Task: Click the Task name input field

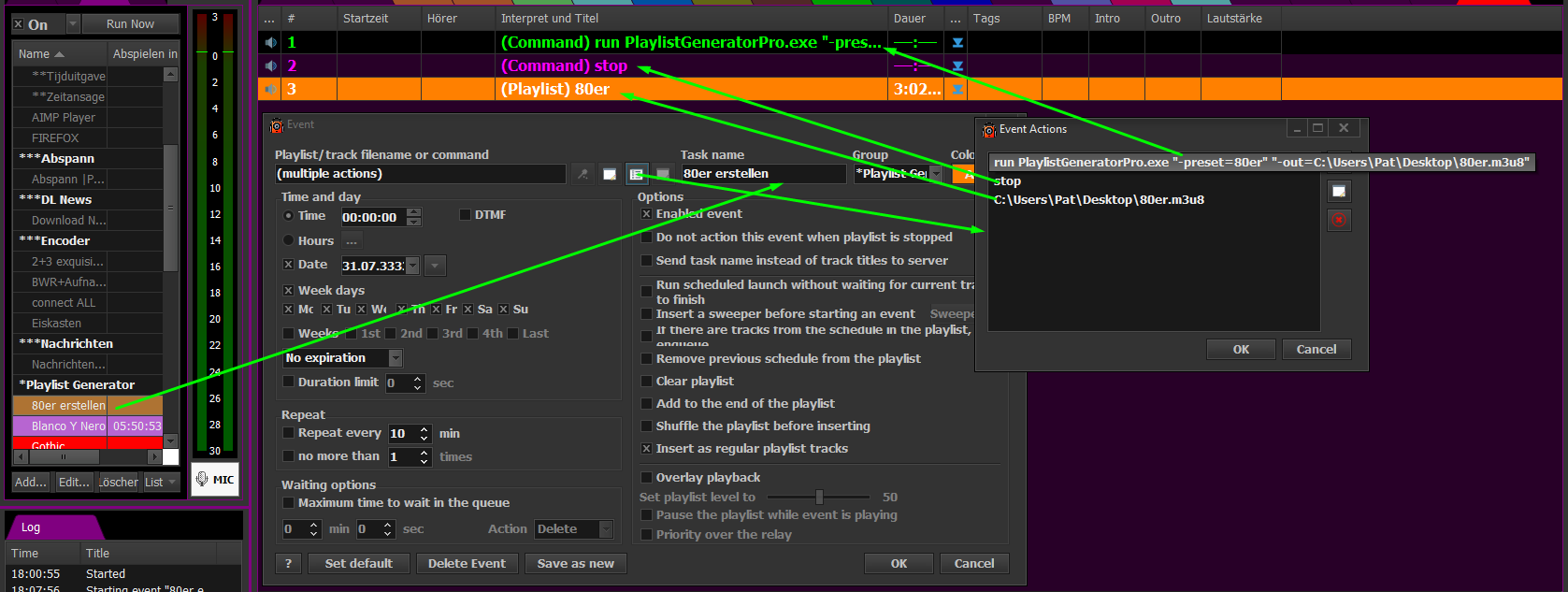Action: coord(762,174)
